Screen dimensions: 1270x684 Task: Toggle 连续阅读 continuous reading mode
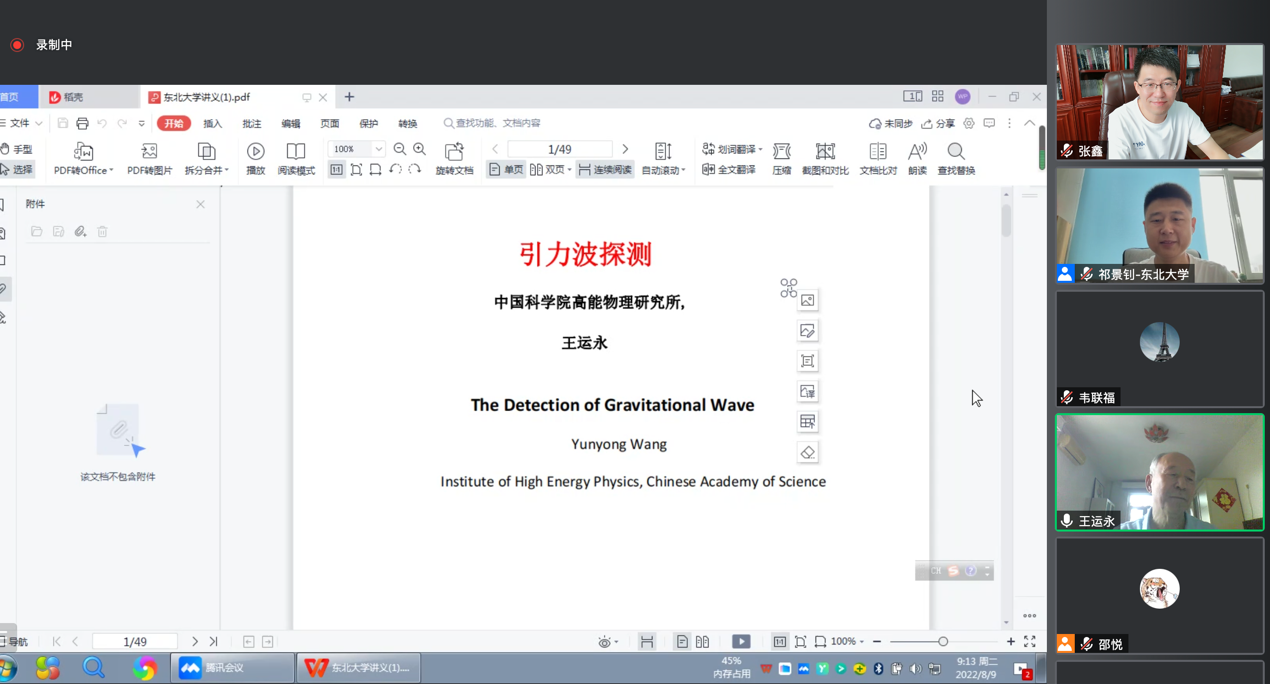(605, 170)
